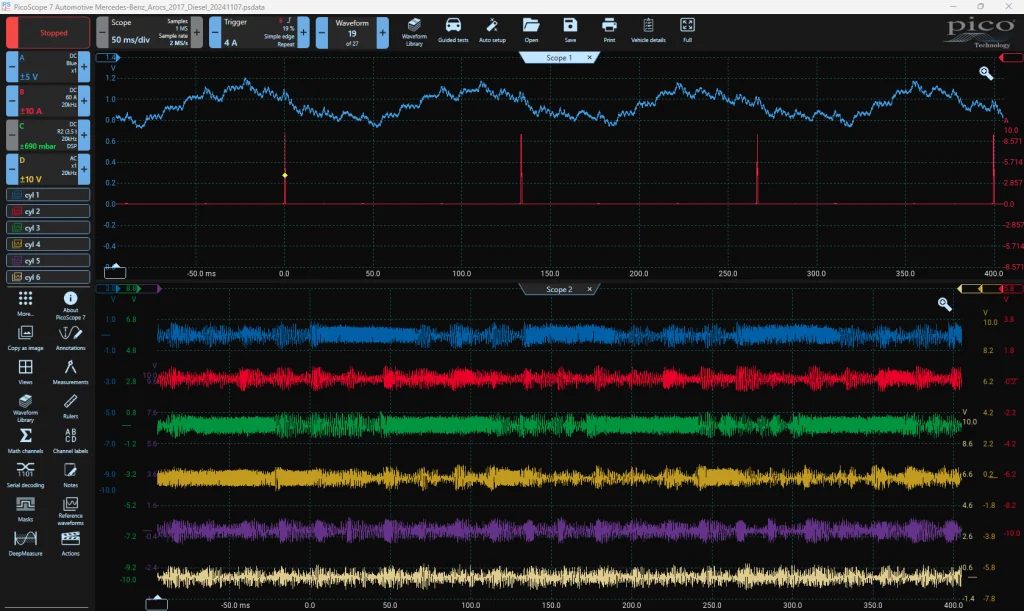This screenshot has height=611, width=1024.
Task: Open Guided tests car icon
Action: pyautogui.click(x=453, y=31)
